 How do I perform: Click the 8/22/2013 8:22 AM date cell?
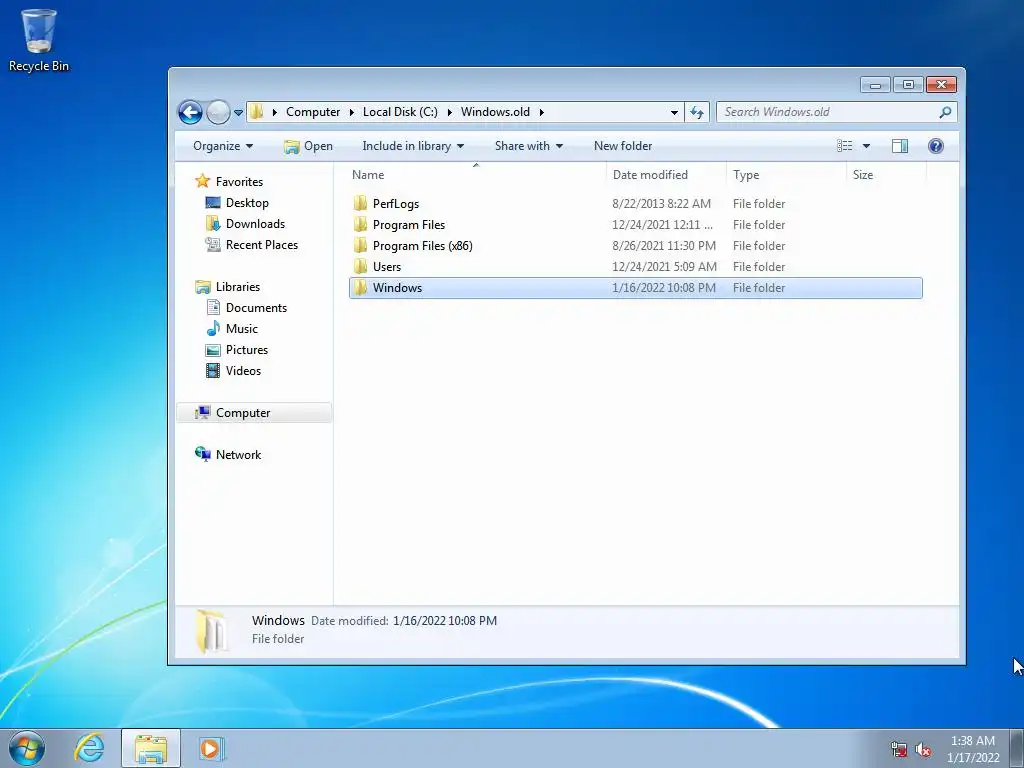click(662, 204)
